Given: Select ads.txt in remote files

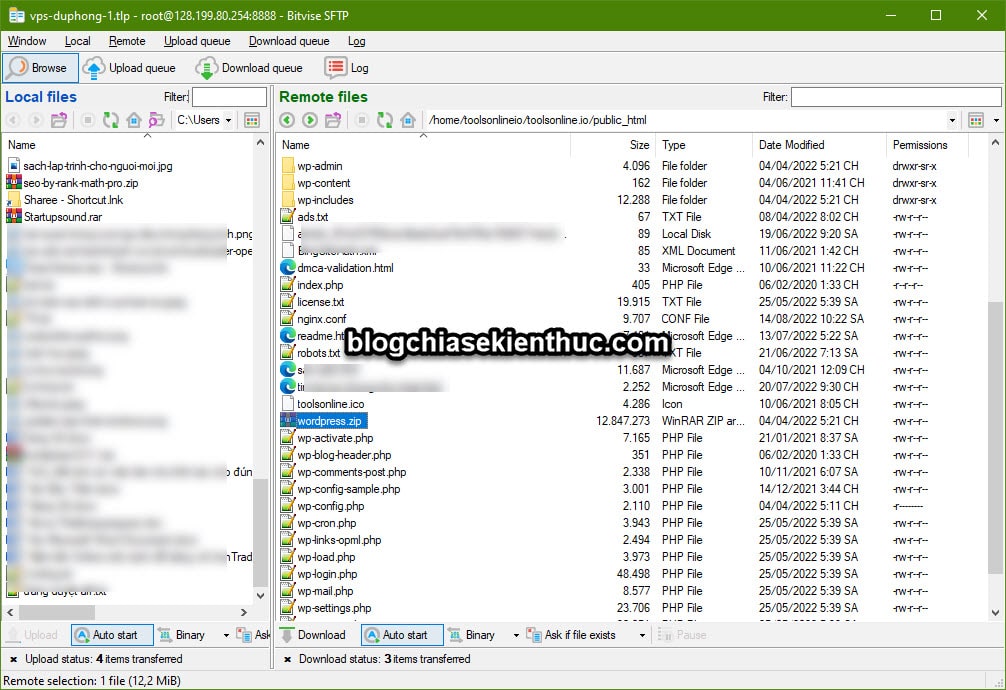Looking at the screenshot, I should tap(312, 217).
